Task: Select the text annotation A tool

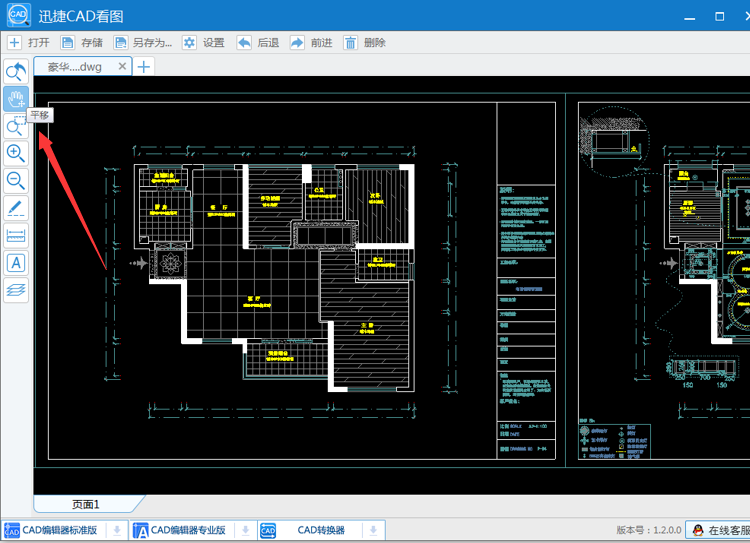Action: 16,263
